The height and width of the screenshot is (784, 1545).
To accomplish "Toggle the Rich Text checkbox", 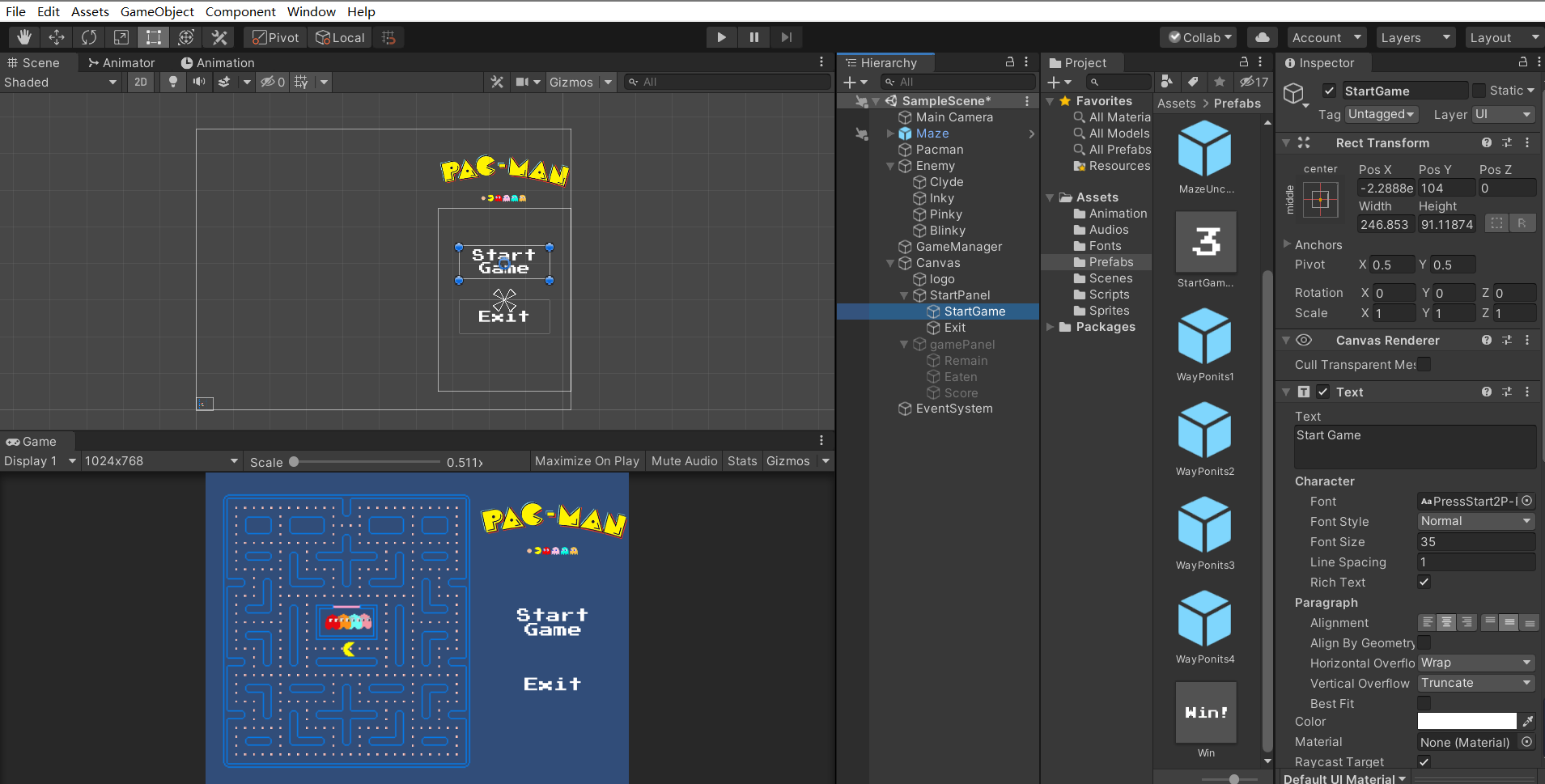I will (x=1424, y=582).
